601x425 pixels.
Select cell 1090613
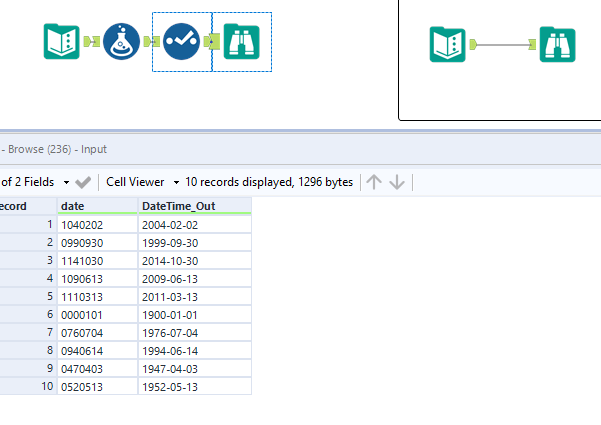tap(97, 279)
